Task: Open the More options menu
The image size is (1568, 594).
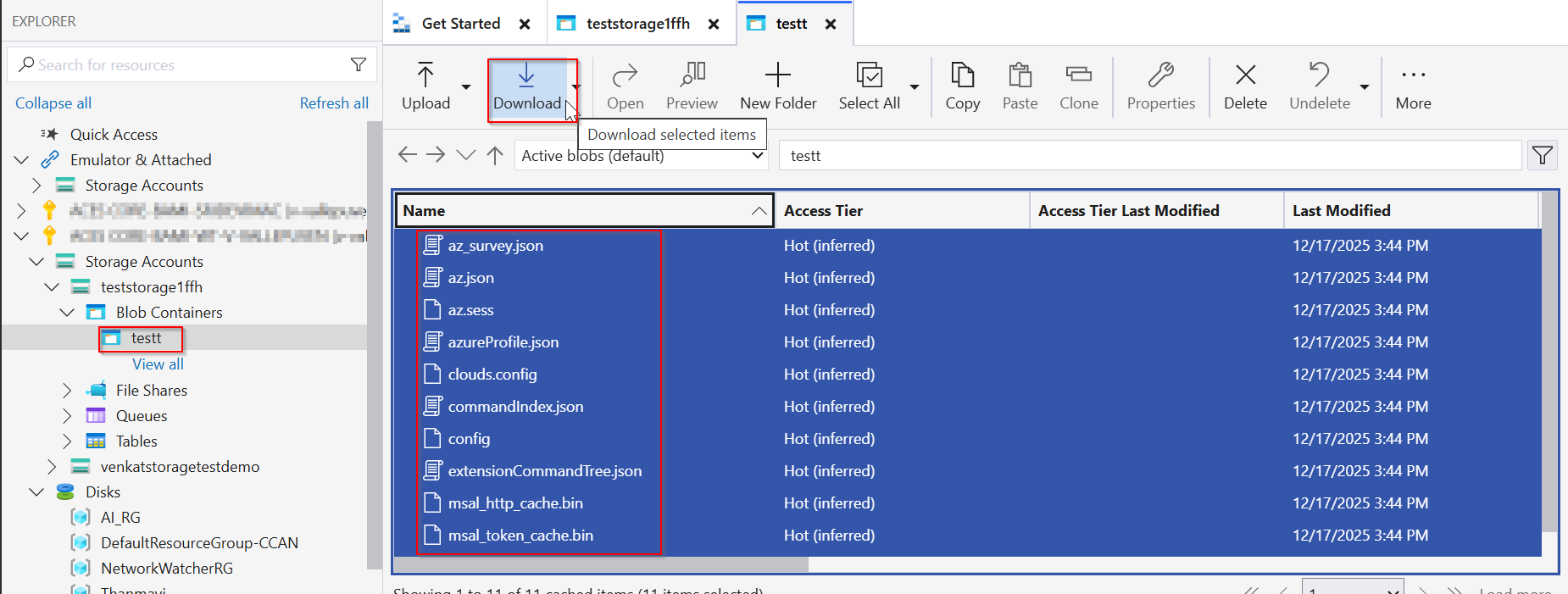Action: coord(1413,86)
